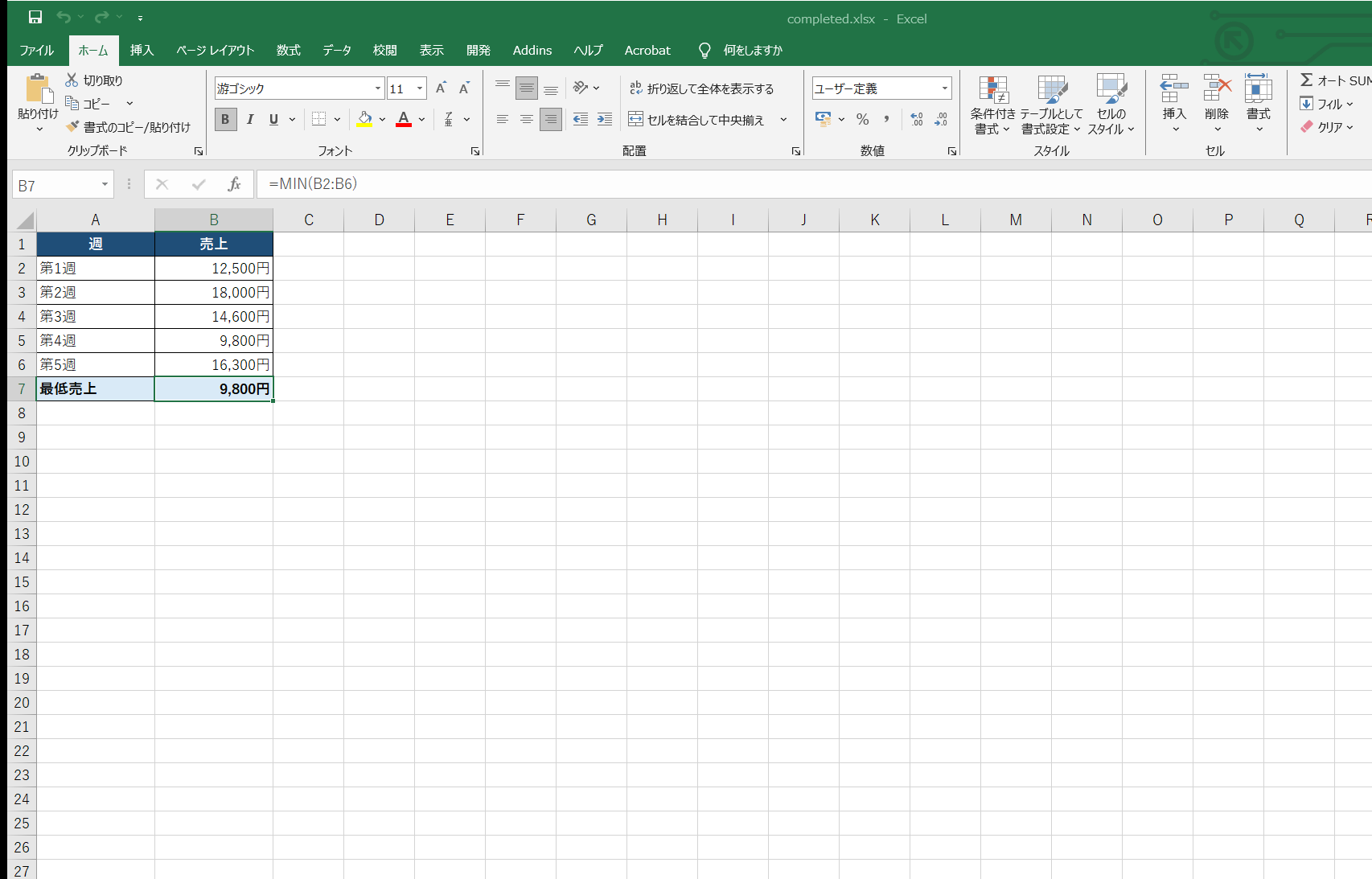Toggle wrap text (折り返して全体を表示する)
The image size is (1372, 879).
tap(701, 88)
